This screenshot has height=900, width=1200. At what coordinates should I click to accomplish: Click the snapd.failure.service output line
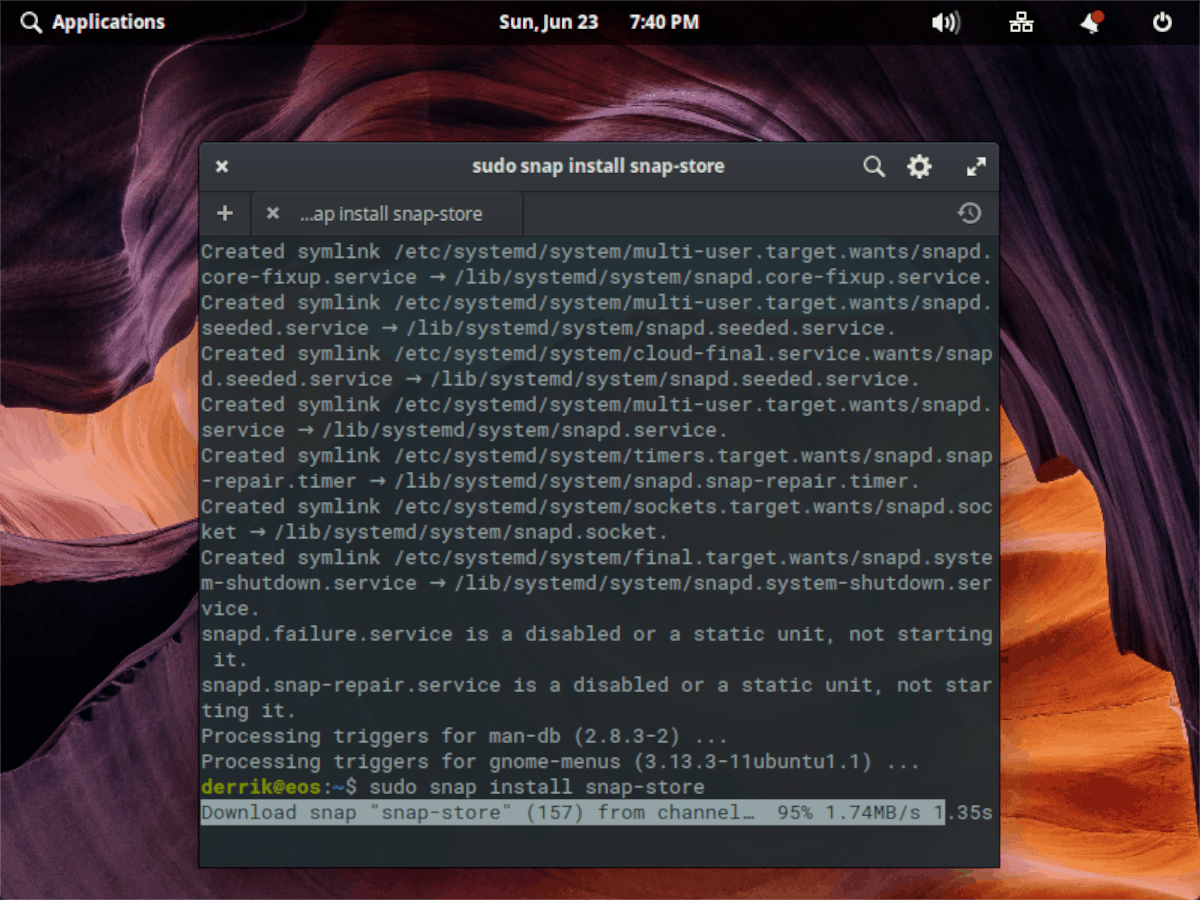596,633
